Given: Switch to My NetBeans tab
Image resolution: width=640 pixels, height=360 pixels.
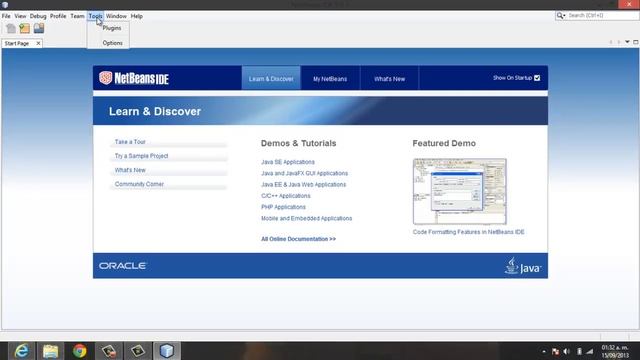Looking at the screenshot, I should (330, 78).
